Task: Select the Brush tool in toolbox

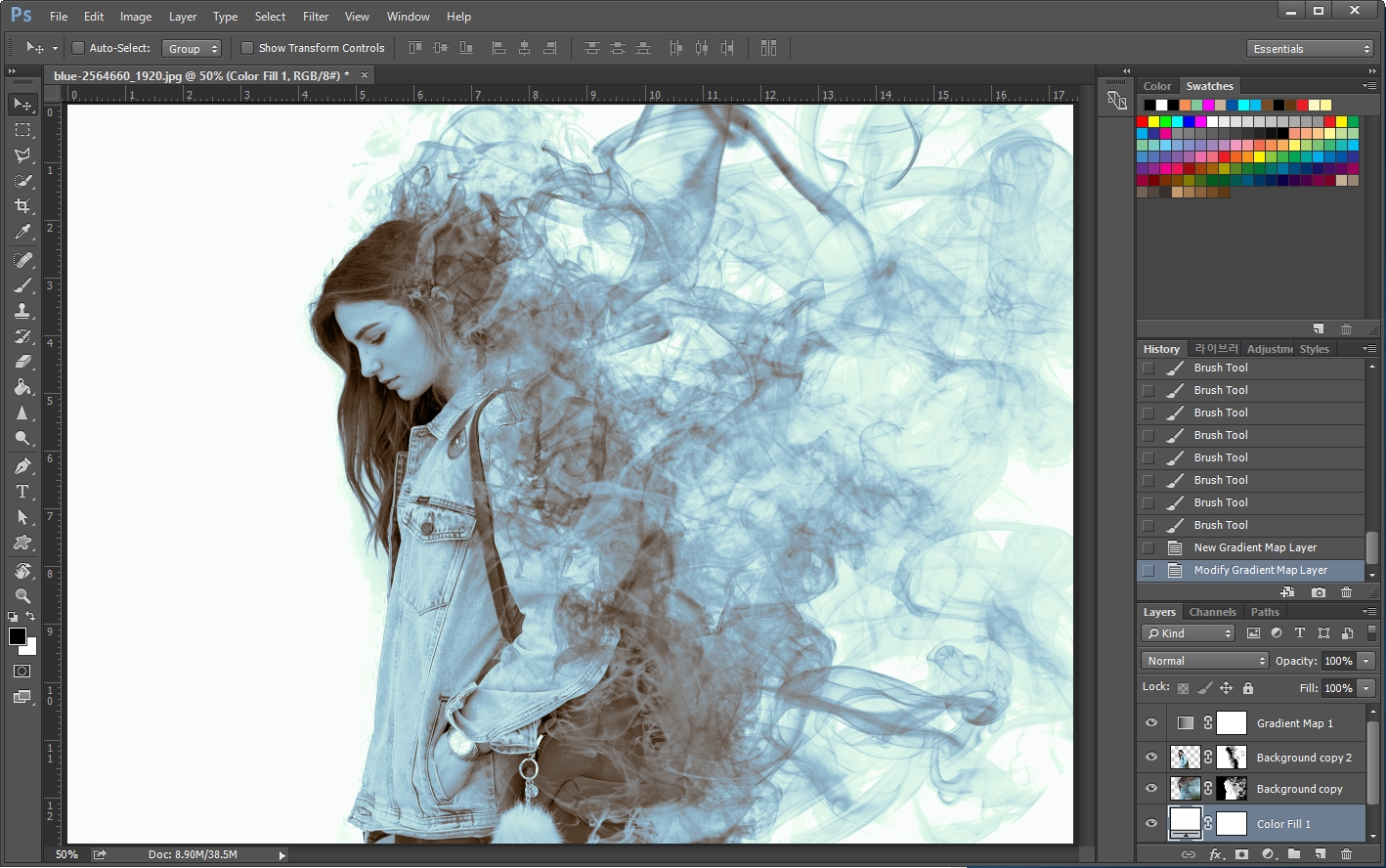Action: [22, 285]
